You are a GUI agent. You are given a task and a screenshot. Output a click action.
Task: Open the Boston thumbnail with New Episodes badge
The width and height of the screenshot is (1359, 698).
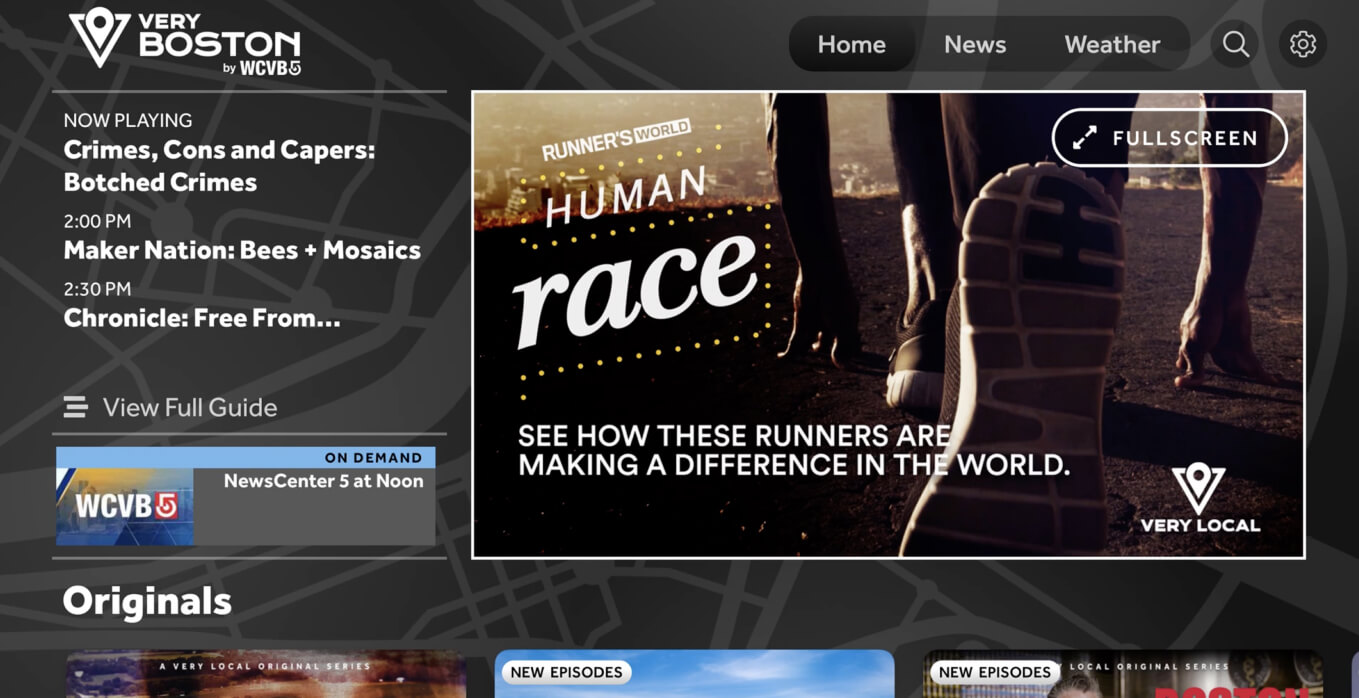1122,675
